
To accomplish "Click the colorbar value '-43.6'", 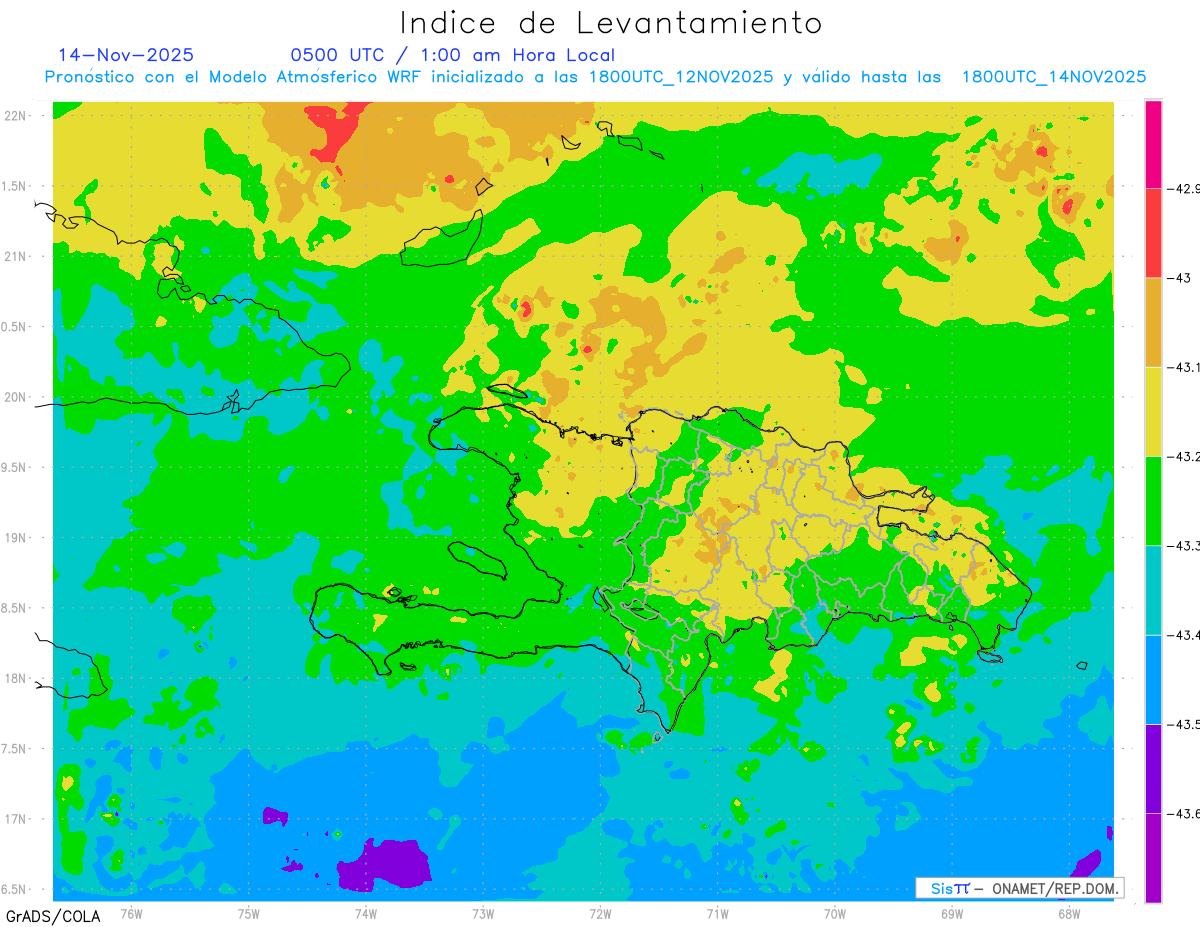I will point(1183,814).
